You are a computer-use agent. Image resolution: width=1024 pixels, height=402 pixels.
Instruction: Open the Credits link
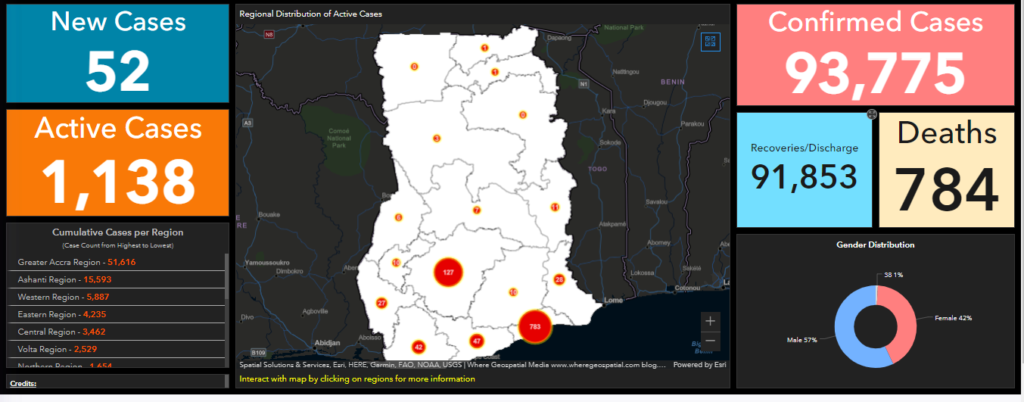click(x=24, y=383)
